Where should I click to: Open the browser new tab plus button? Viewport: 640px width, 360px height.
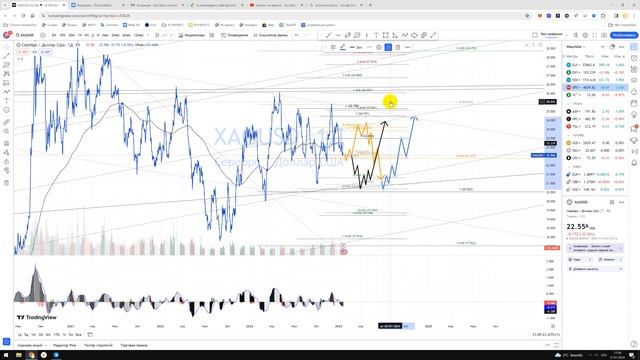point(370,5)
